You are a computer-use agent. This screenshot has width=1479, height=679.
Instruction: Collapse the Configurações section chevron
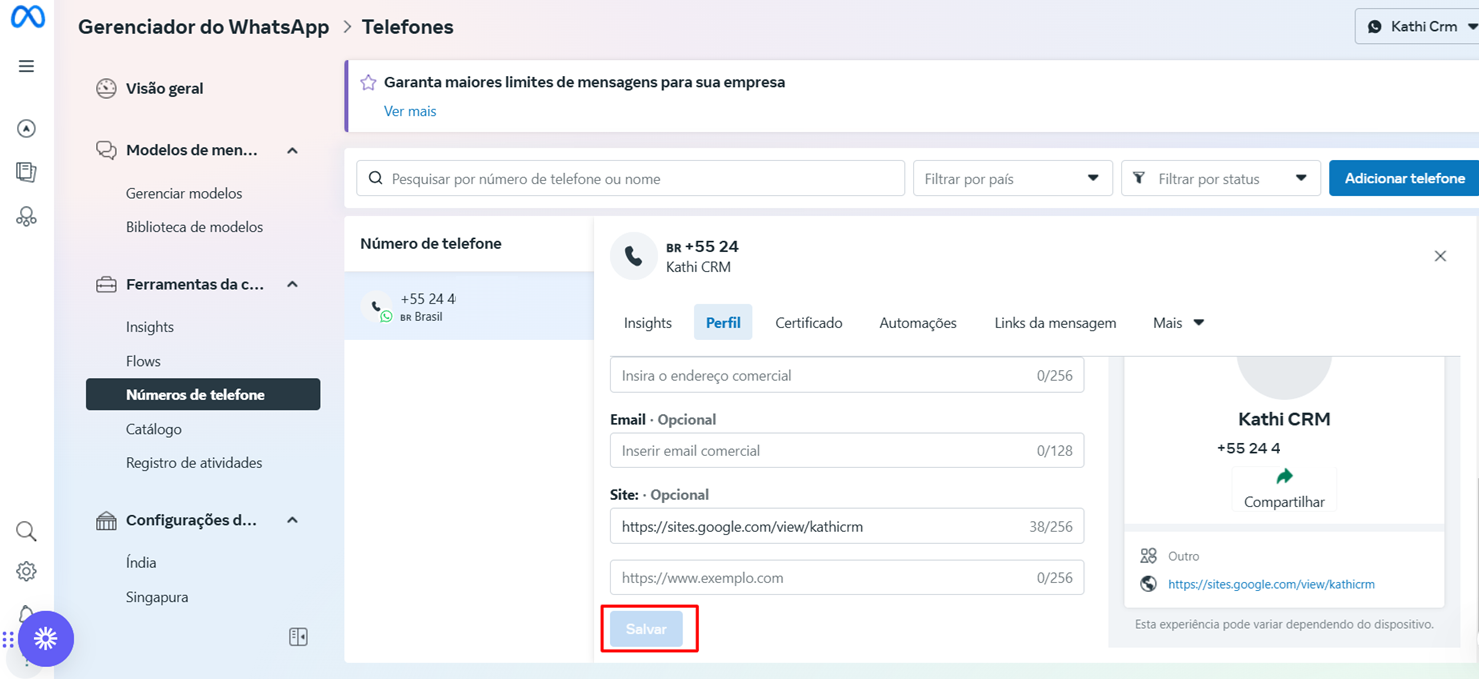292,521
